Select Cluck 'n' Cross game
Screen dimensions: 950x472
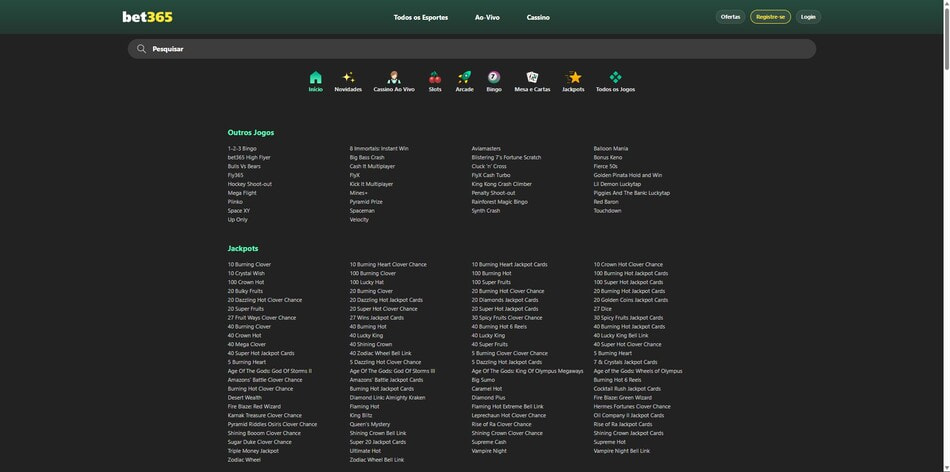[x=489, y=167]
